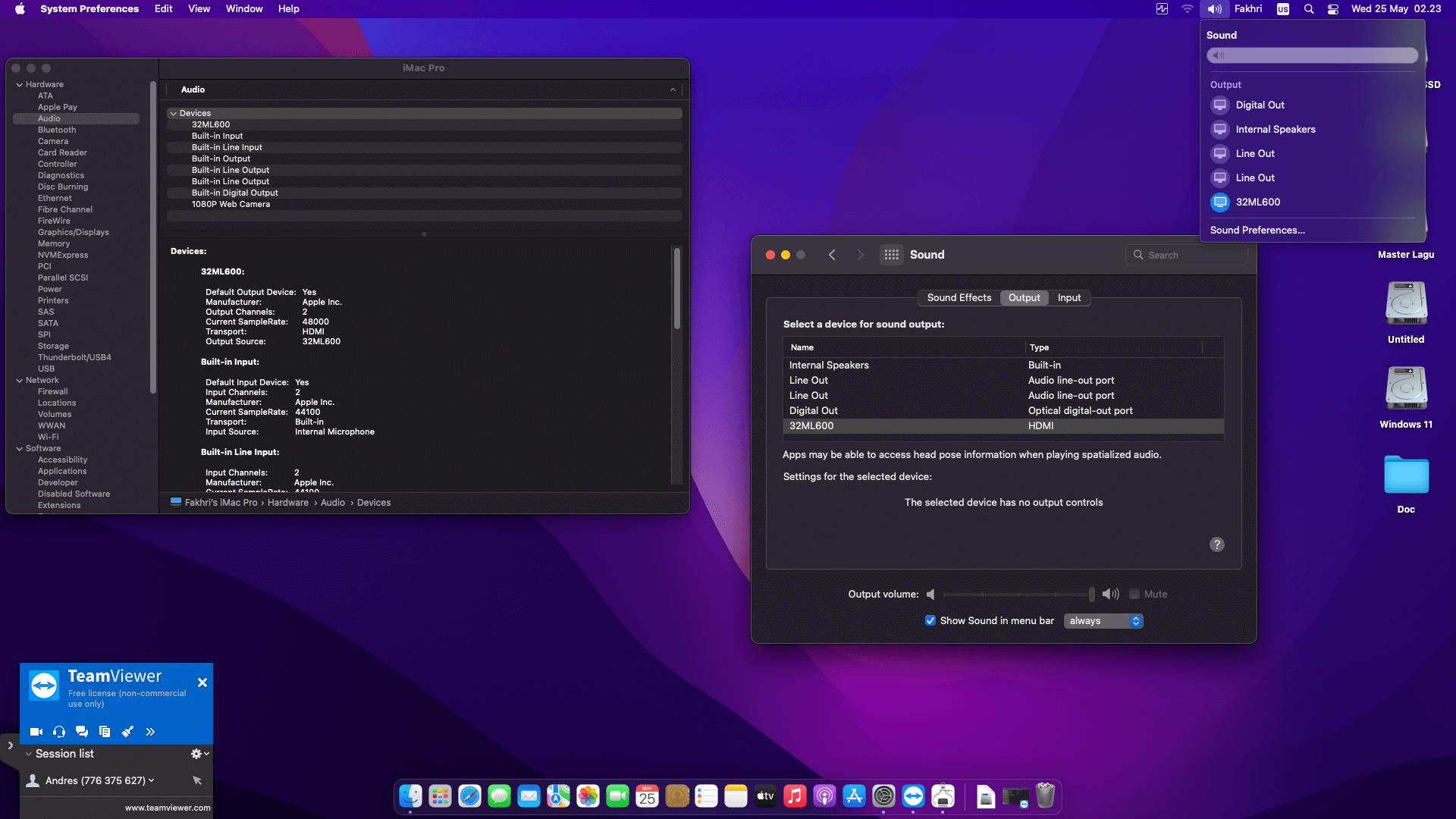
Task: Open the 'always' menu bar dropdown
Action: coord(1103,621)
